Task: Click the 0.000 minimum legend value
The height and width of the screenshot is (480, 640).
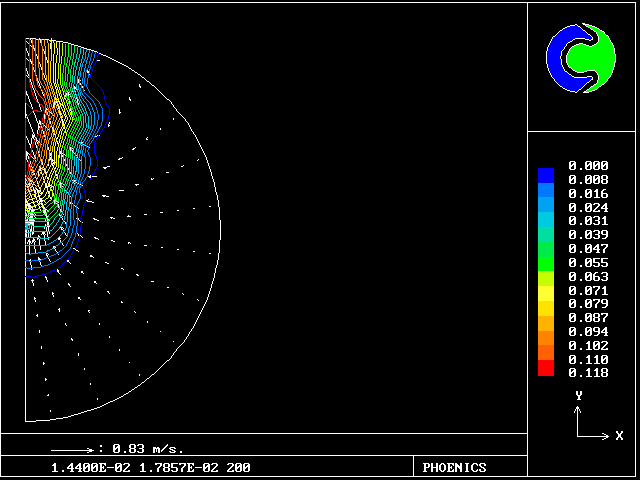Action: (587, 166)
